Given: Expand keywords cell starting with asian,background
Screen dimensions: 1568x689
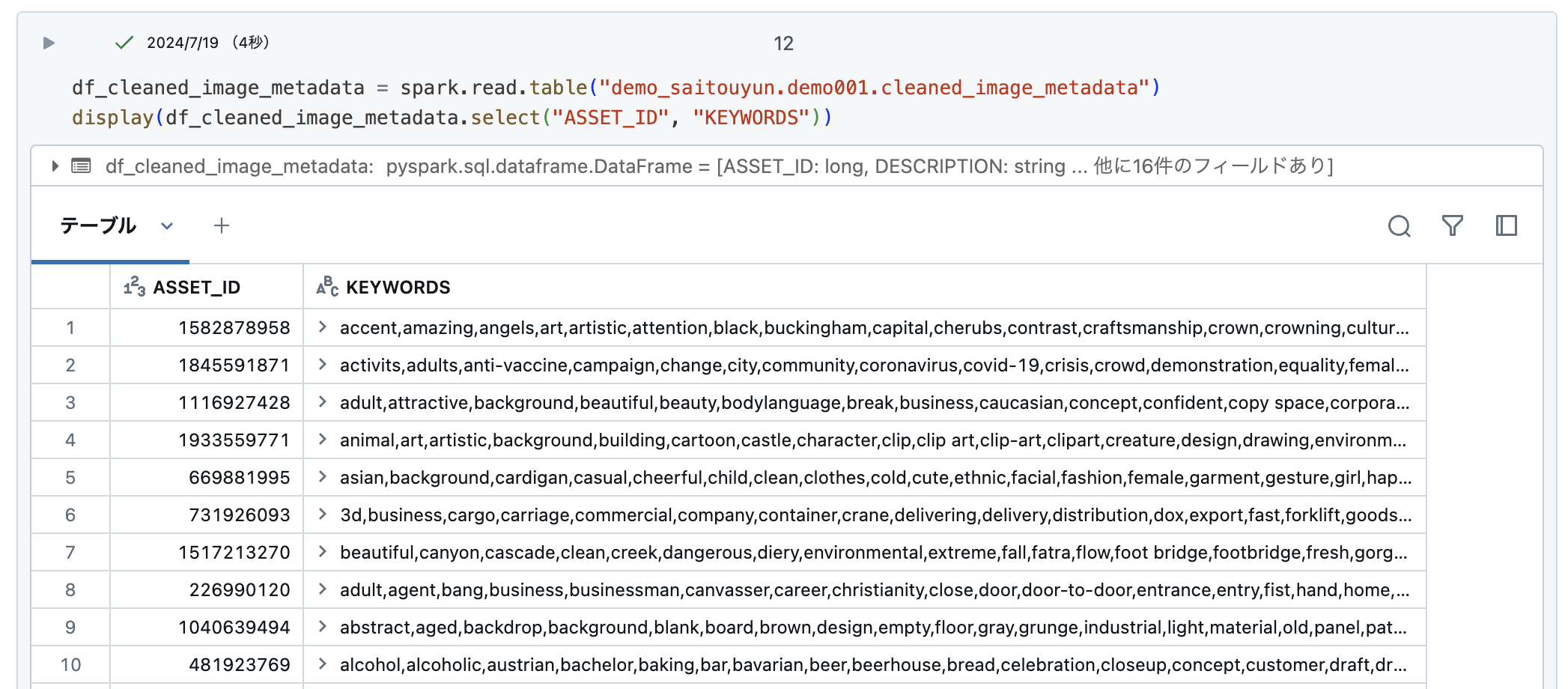Looking at the screenshot, I should point(322,476).
